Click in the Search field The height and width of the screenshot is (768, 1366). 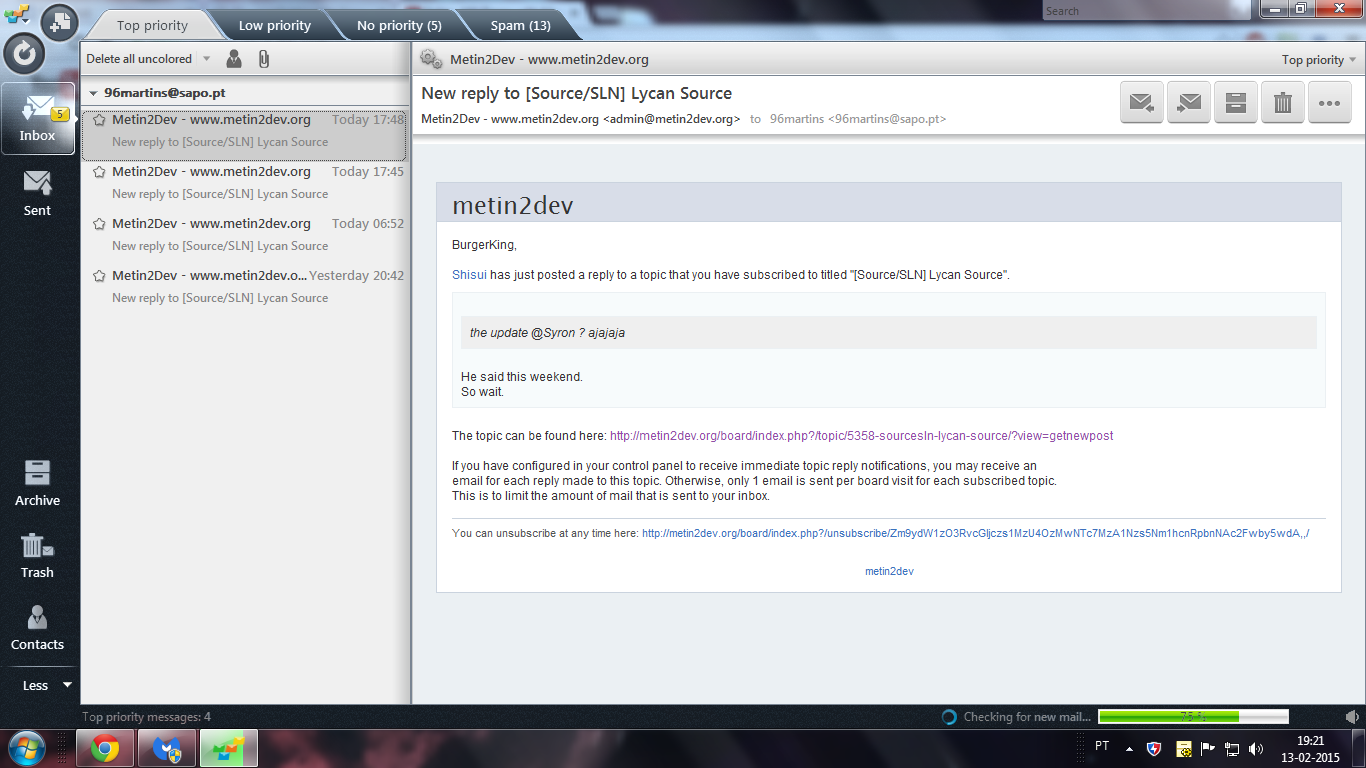1148,11
